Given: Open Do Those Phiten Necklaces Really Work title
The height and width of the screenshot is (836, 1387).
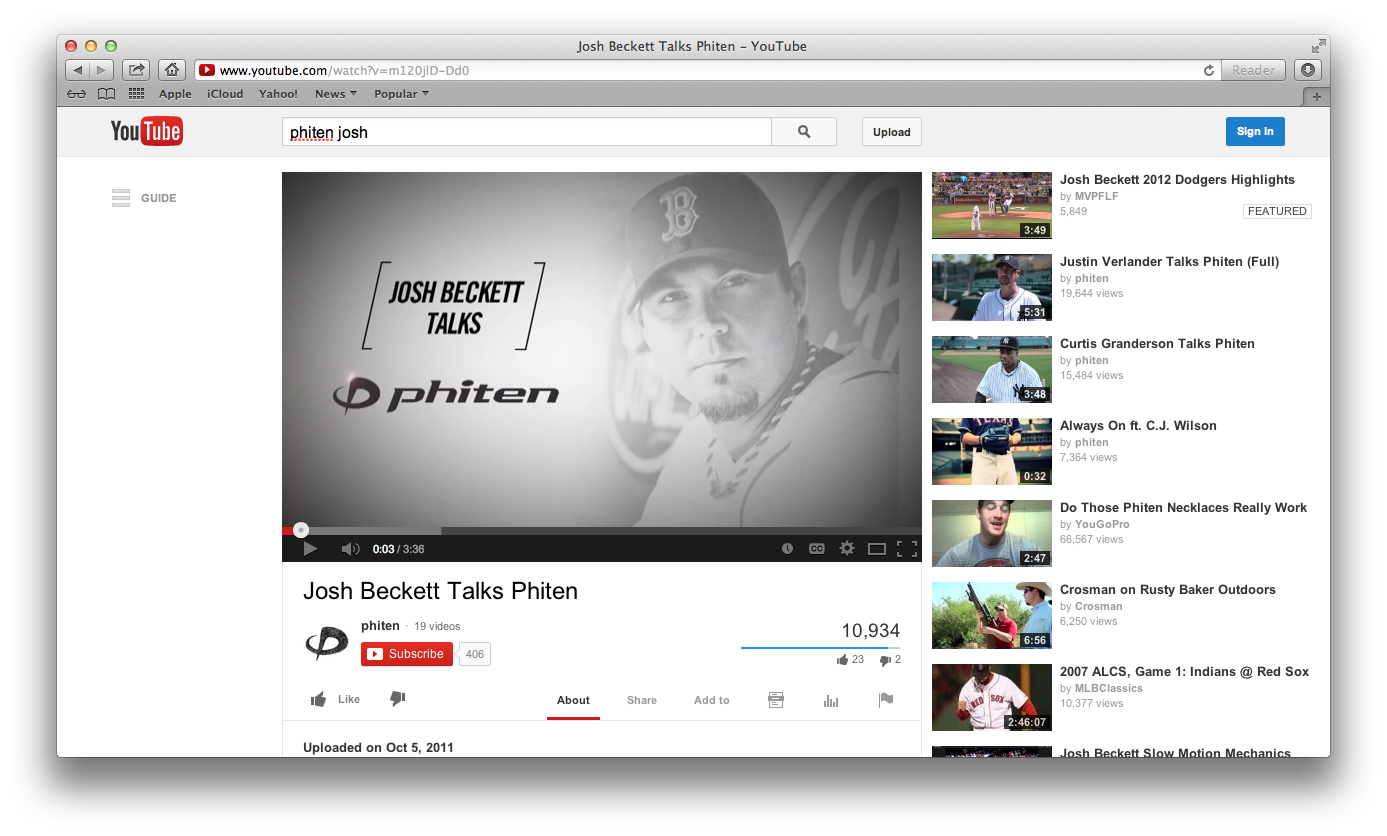Looking at the screenshot, I should (x=1183, y=508).
